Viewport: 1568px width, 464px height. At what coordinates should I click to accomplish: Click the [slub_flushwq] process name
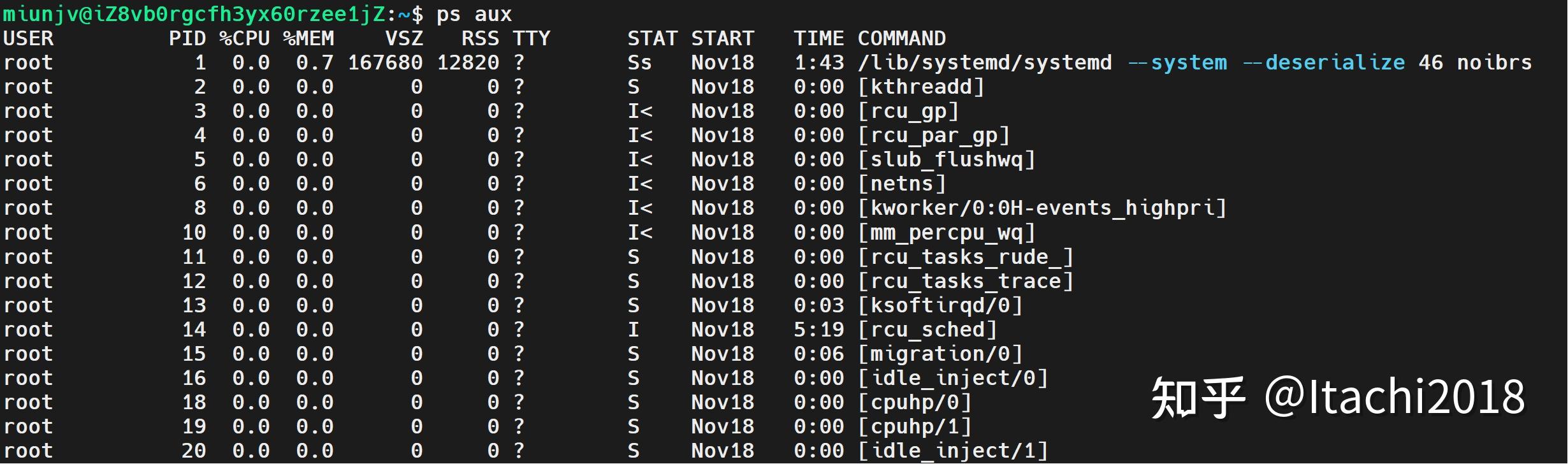click(x=947, y=159)
